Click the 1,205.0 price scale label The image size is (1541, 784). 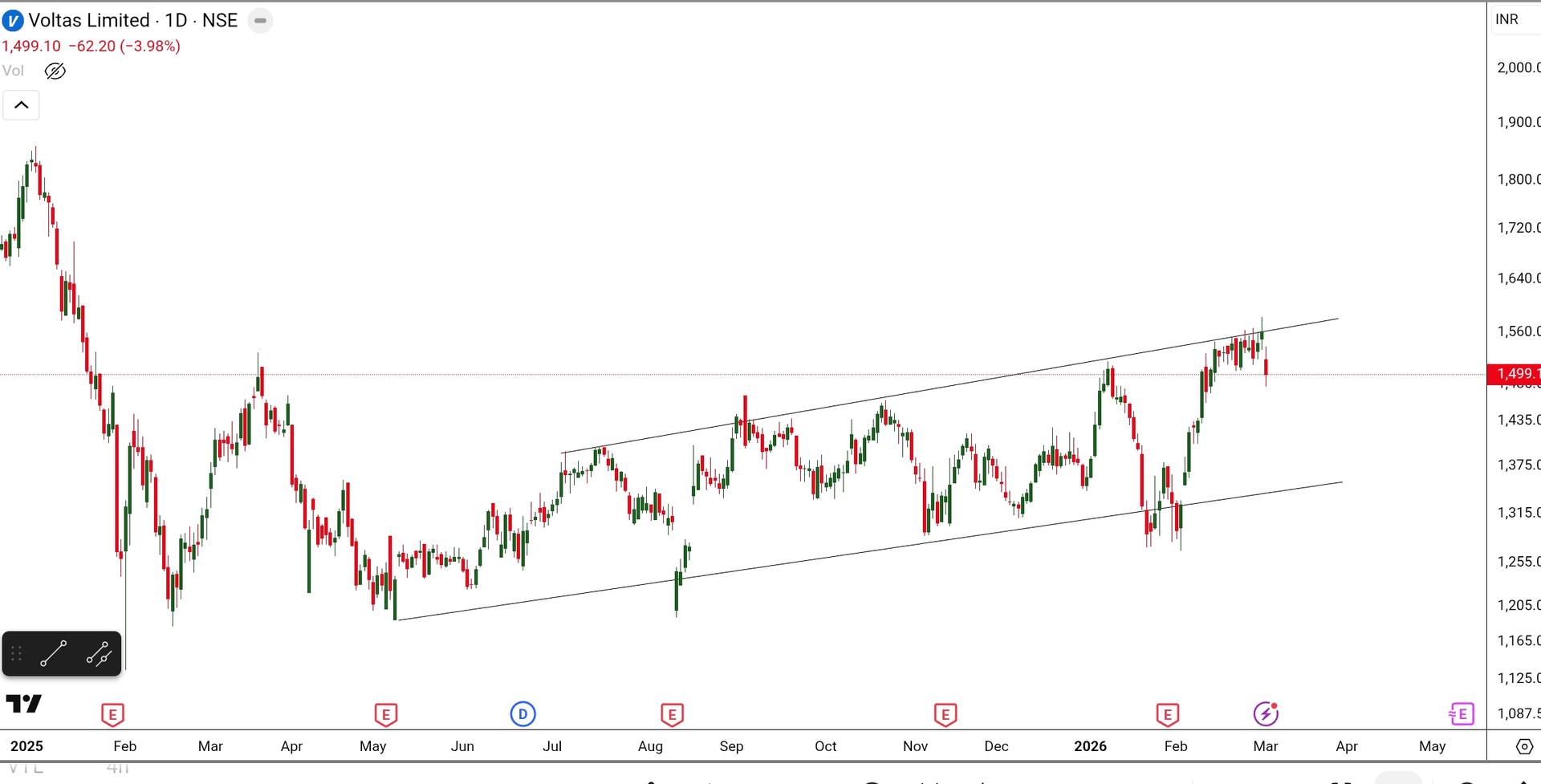click(x=1519, y=605)
